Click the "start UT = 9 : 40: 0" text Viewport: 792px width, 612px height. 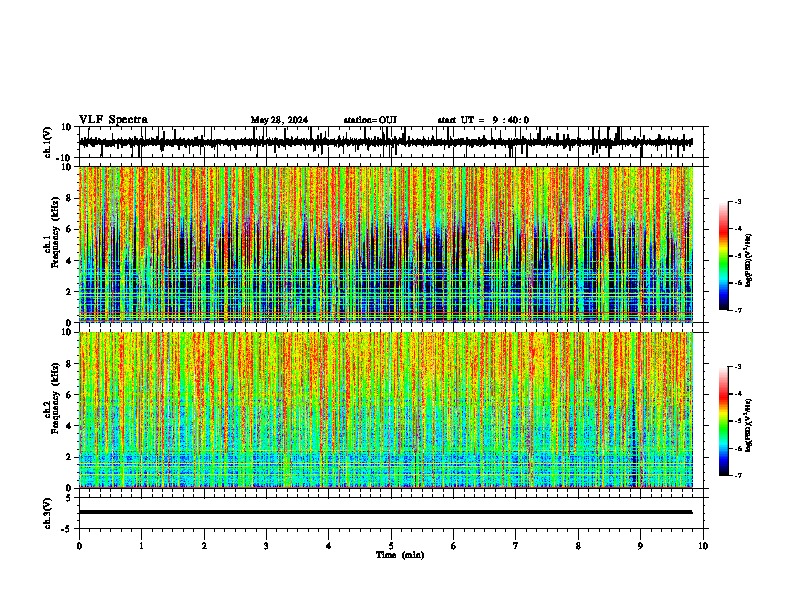483,120
